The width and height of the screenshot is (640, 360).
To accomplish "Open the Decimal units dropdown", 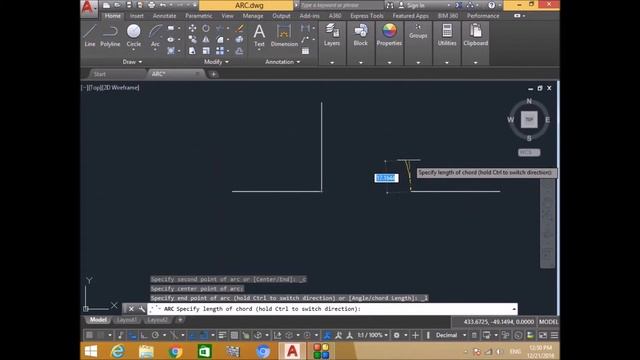I will (x=450, y=335).
